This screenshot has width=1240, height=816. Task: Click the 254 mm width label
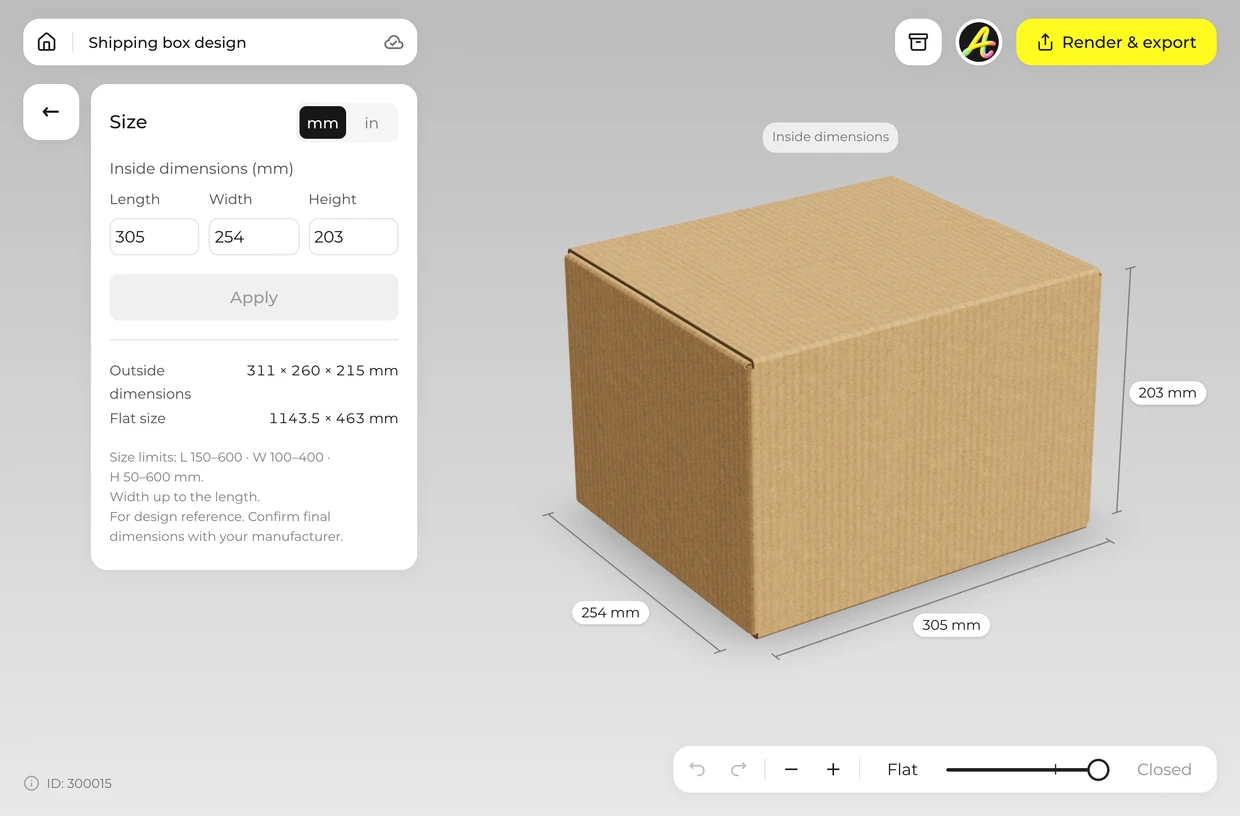(610, 612)
